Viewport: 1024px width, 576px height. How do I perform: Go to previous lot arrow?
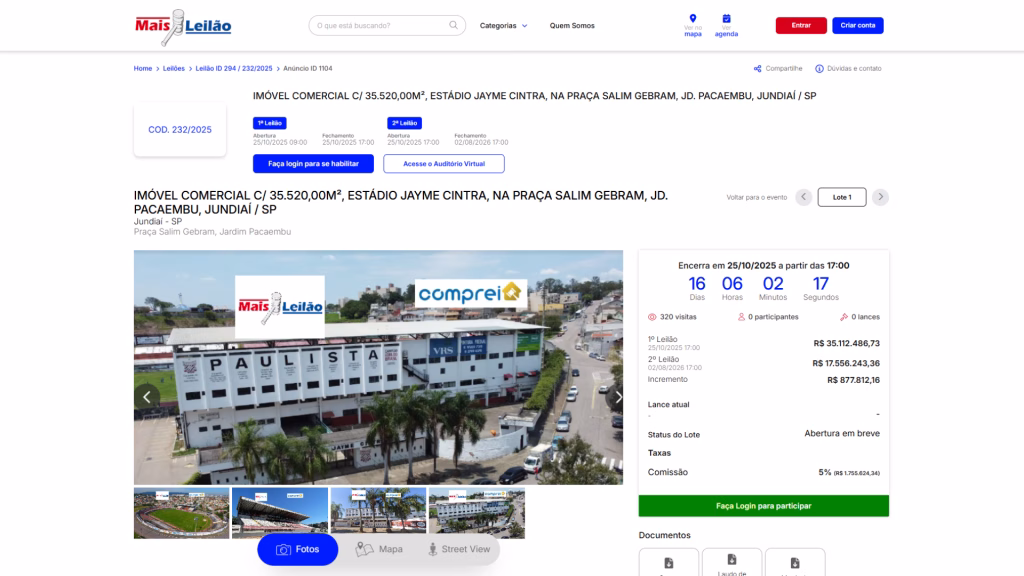pyautogui.click(x=803, y=197)
